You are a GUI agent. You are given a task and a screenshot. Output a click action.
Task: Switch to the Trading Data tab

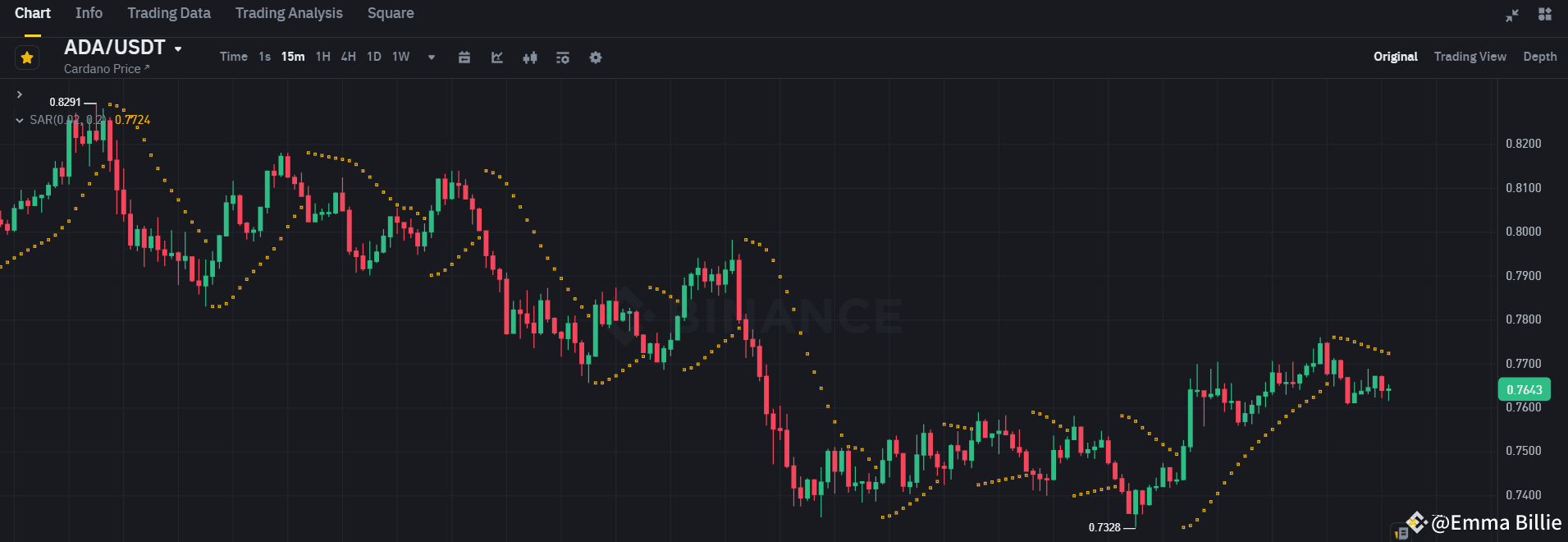tap(168, 13)
